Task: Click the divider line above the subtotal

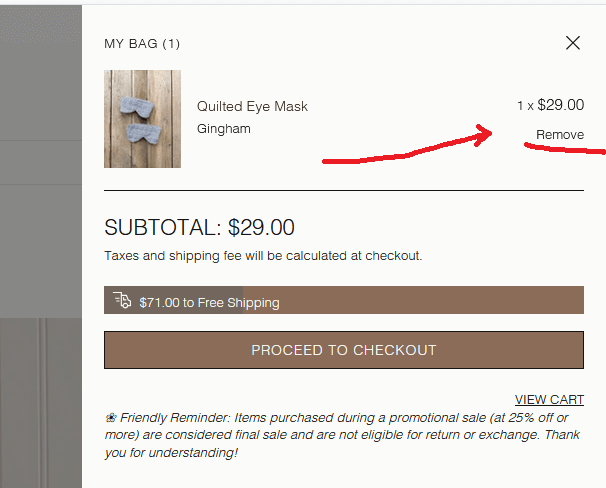Action: (x=343, y=190)
